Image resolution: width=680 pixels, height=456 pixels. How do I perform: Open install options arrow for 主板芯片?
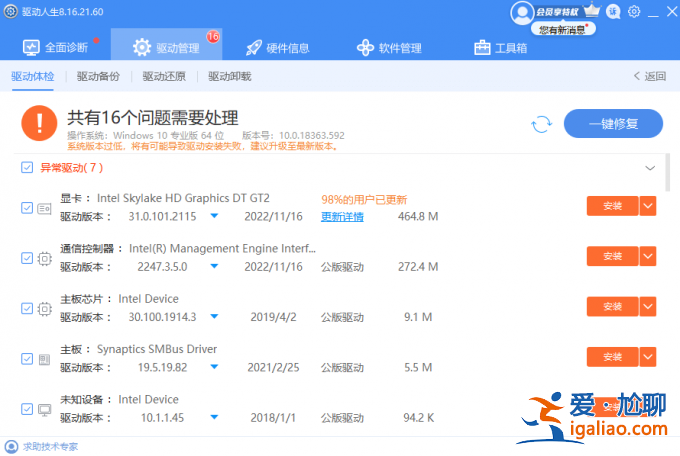(648, 307)
